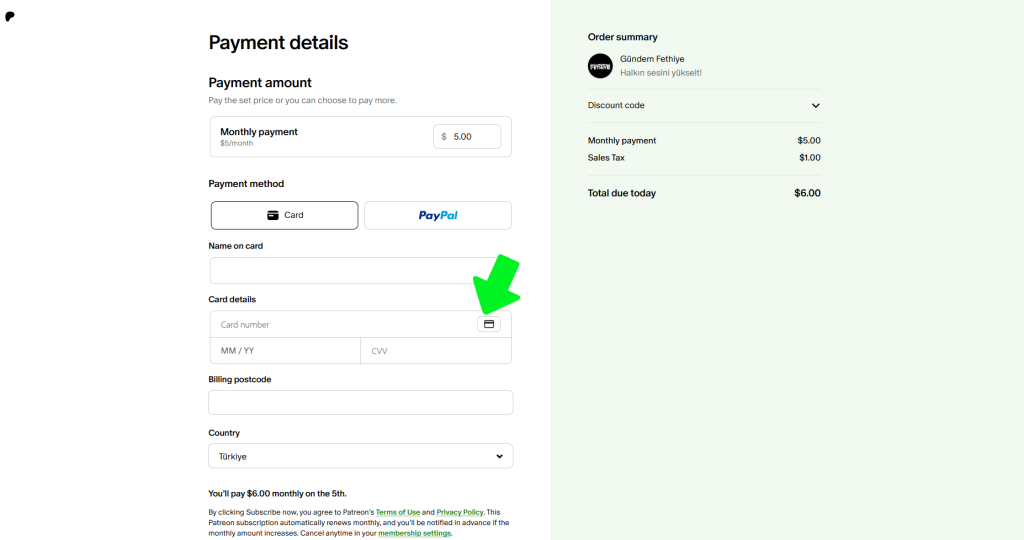1024x540 pixels.
Task: Open the Country dropdown
Action: (x=360, y=456)
